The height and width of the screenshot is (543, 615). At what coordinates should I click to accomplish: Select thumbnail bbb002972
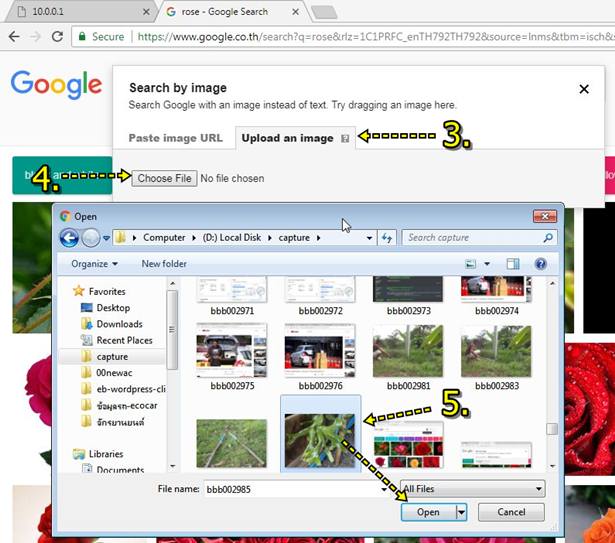pos(320,296)
